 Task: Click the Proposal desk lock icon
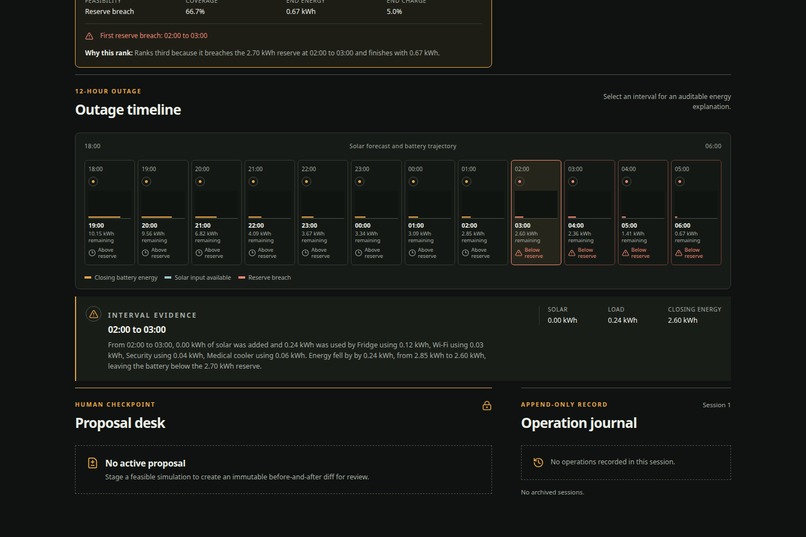[487, 406]
